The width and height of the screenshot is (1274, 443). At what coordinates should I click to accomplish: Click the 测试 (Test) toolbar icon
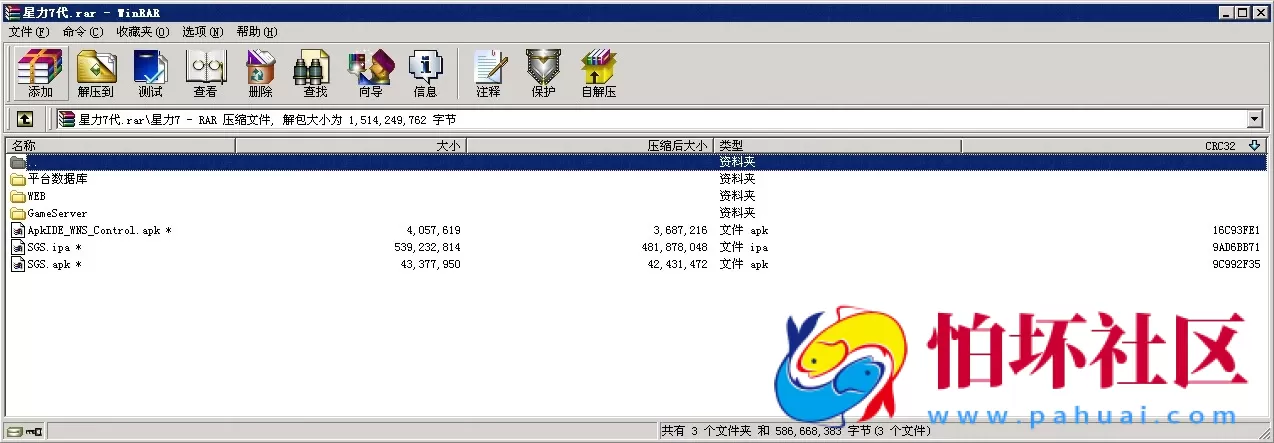(x=150, y=72)
